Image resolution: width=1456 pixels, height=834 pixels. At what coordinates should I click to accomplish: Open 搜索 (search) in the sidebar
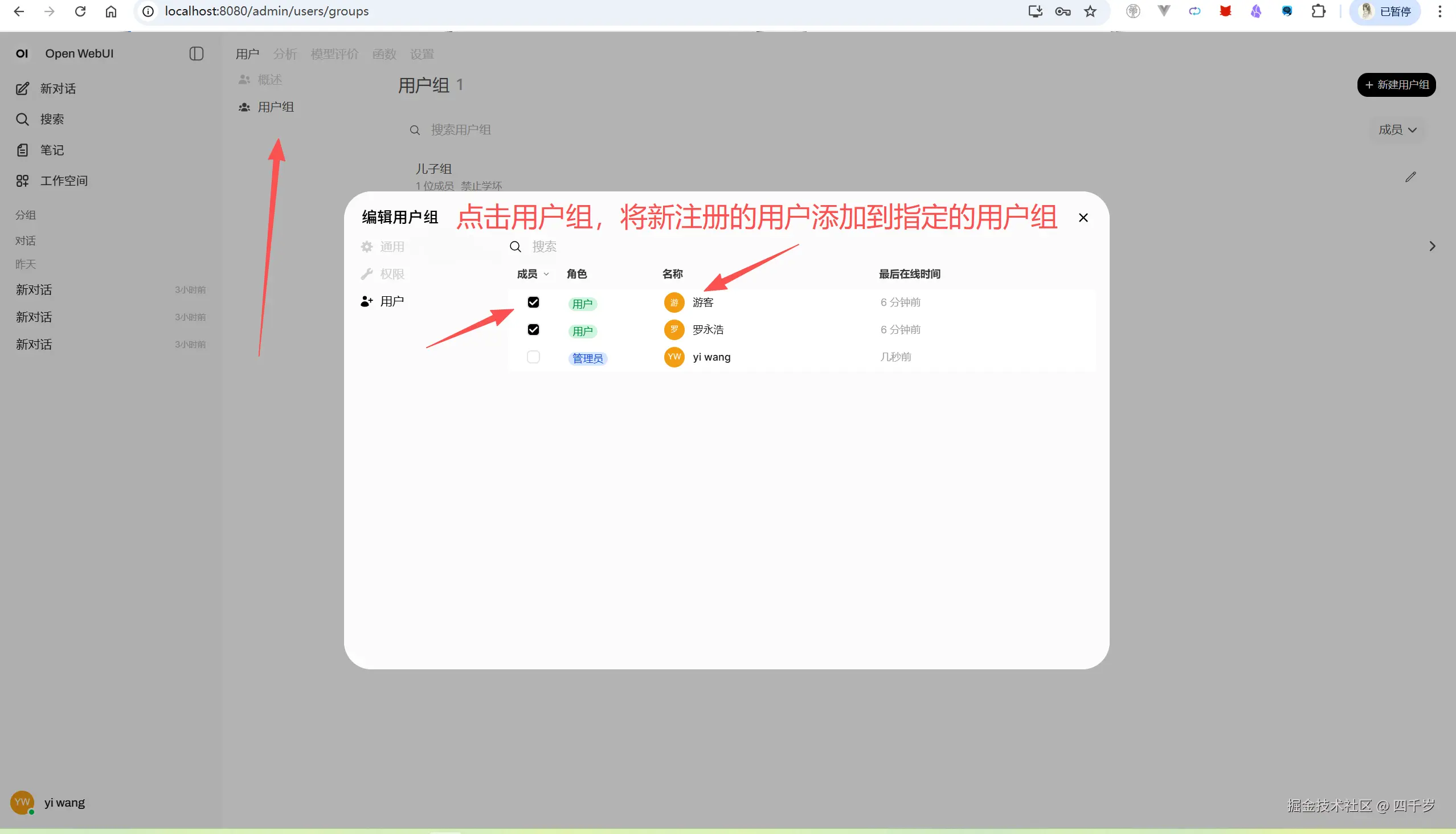[x=52, y=118]
